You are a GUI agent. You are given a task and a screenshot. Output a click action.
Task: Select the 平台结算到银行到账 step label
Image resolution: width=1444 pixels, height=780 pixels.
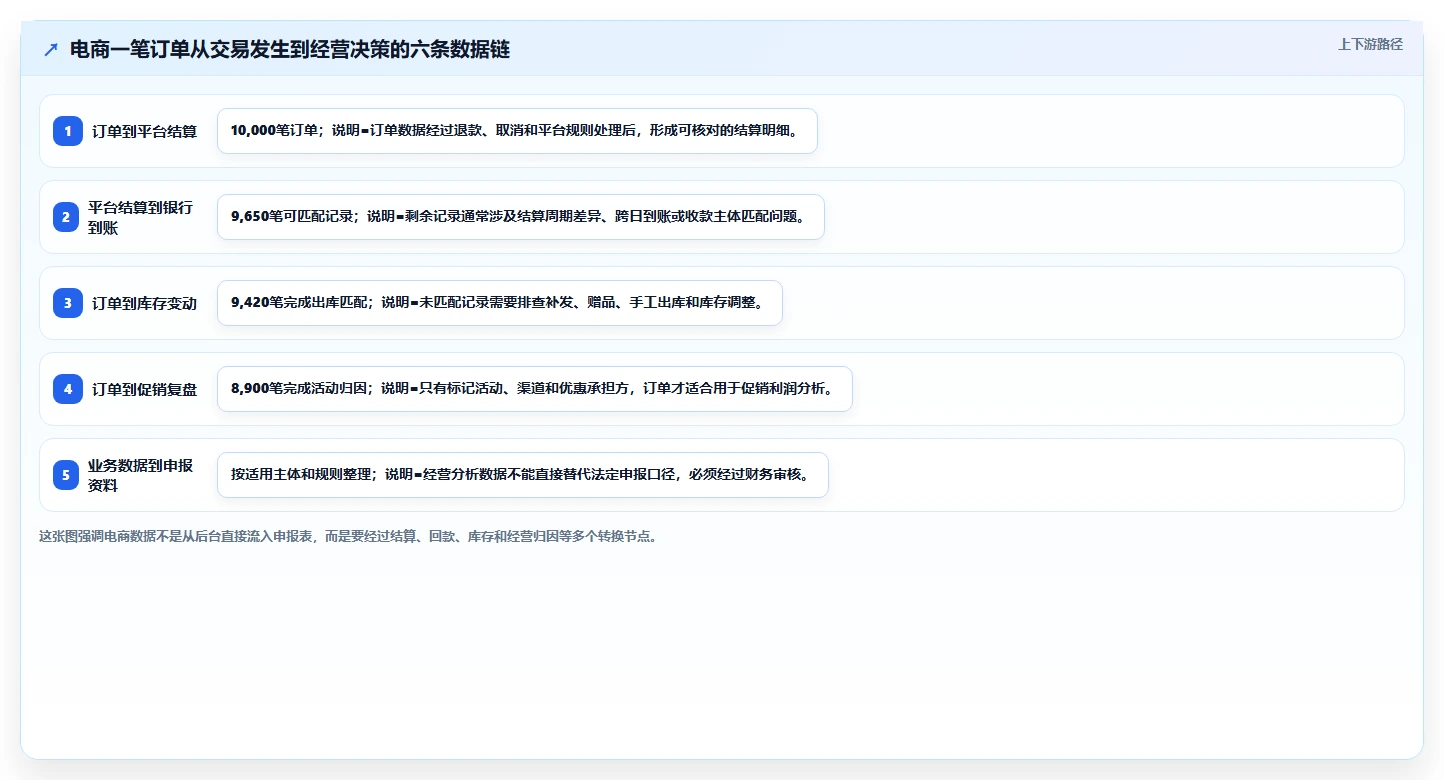tap(141, 217)
